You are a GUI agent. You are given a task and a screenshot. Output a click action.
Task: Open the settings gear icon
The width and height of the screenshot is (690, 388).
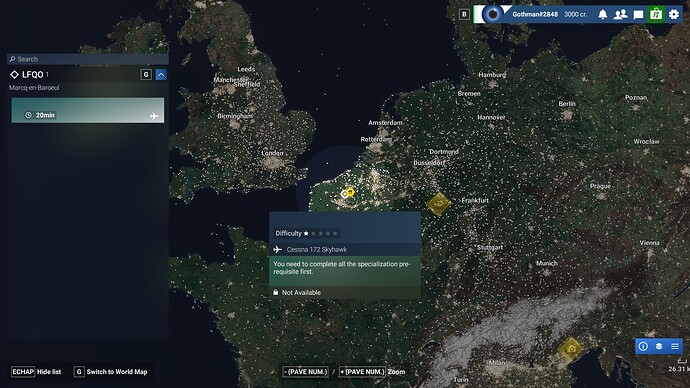(674, 15)
